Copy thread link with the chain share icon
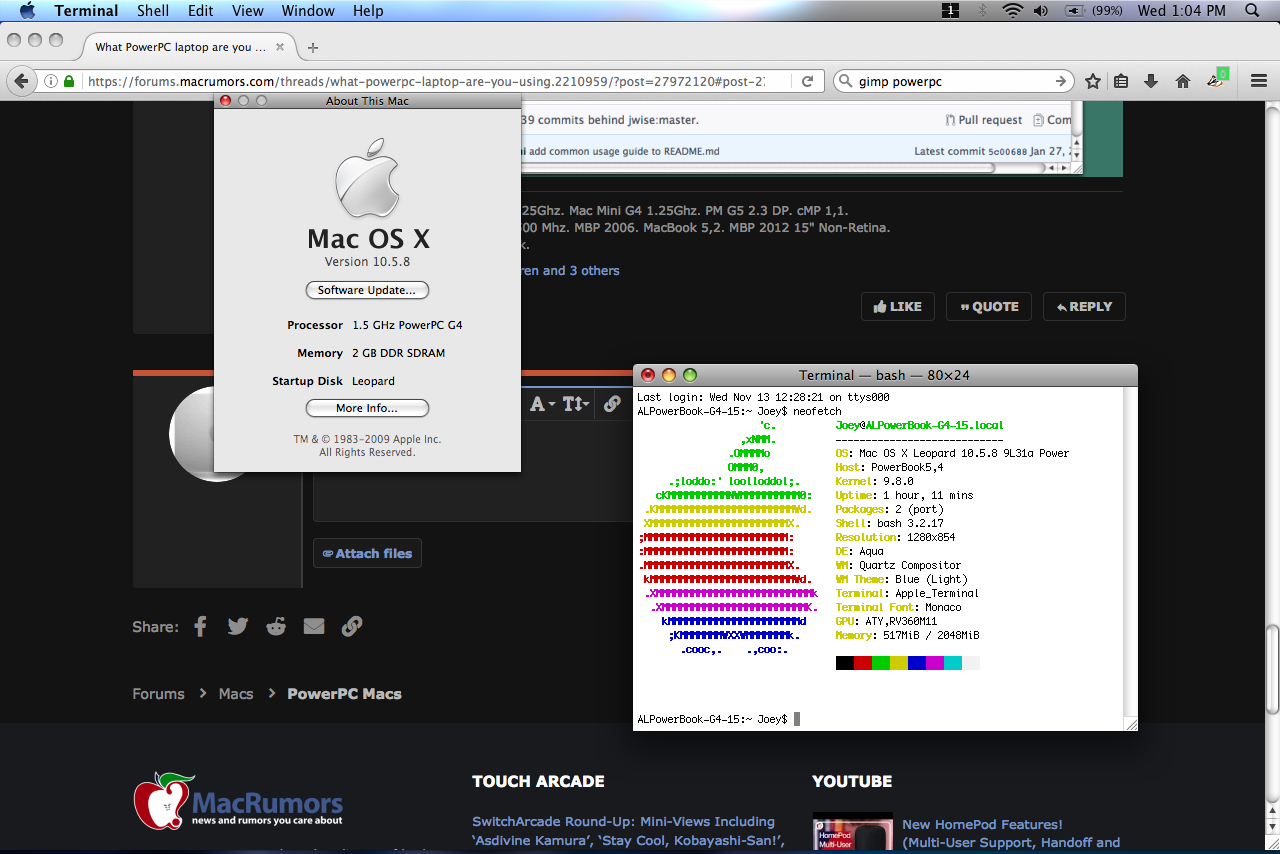Viewport: 1280px width, 854px height. 352,627
